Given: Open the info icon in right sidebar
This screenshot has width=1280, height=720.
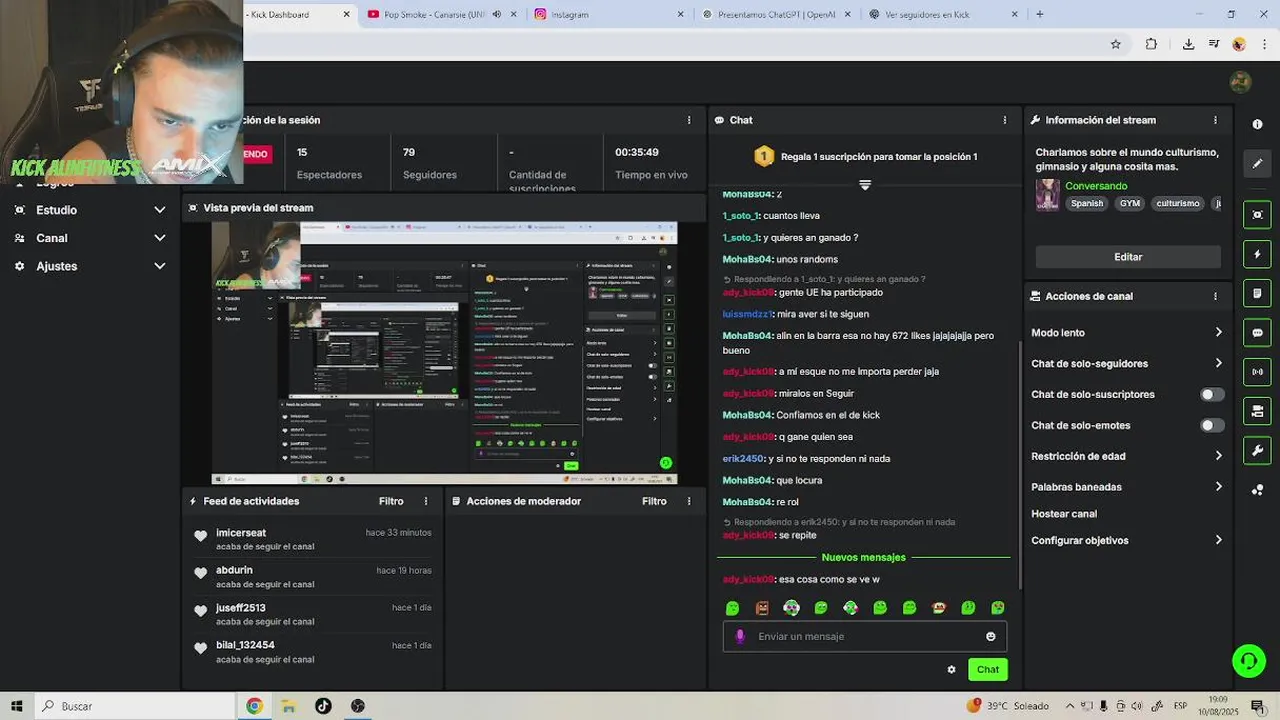Looking at the screenshot, I should tap(1257, 124).
